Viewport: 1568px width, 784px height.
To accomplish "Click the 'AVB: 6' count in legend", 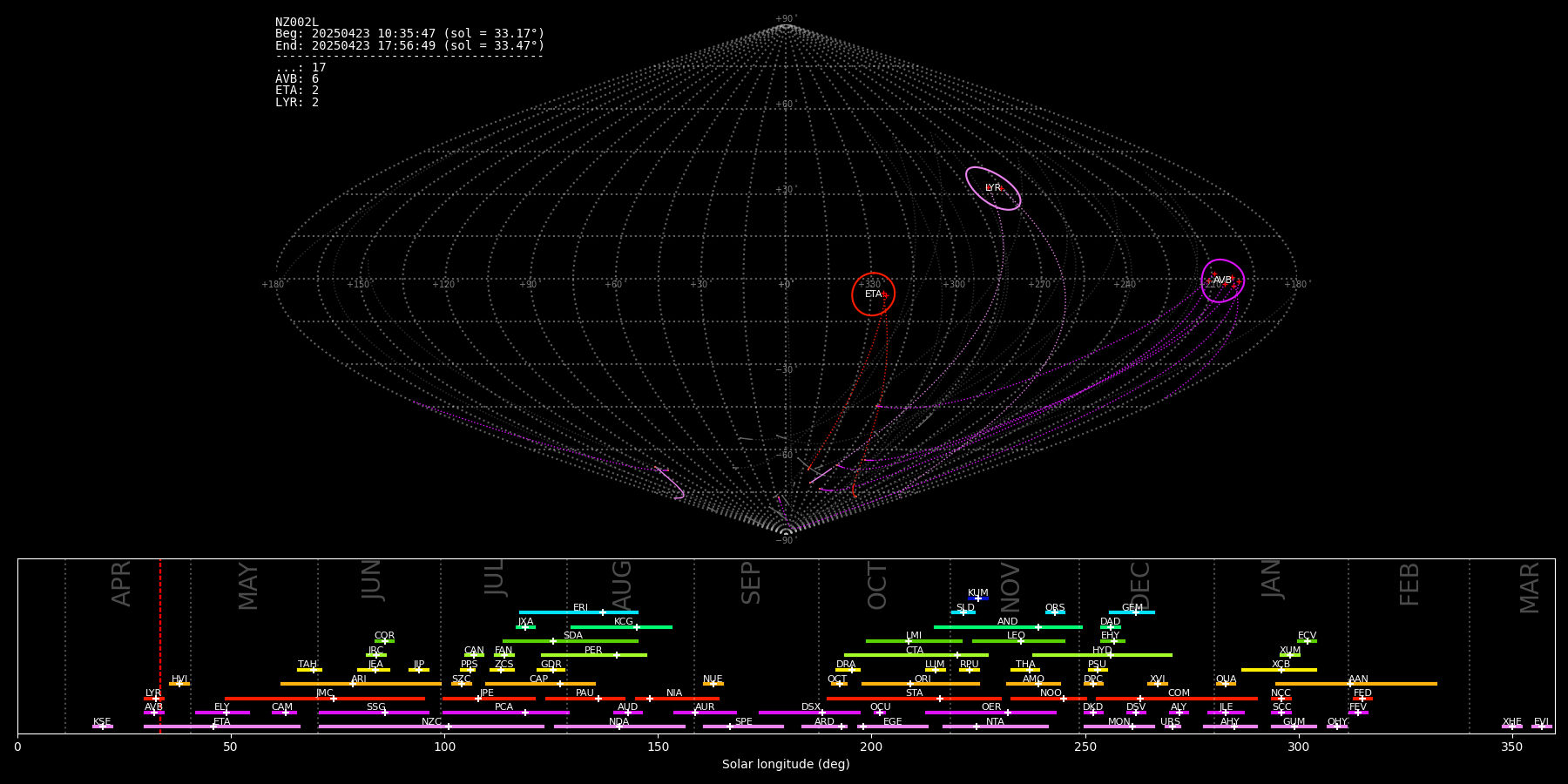I will coord(297,79).
